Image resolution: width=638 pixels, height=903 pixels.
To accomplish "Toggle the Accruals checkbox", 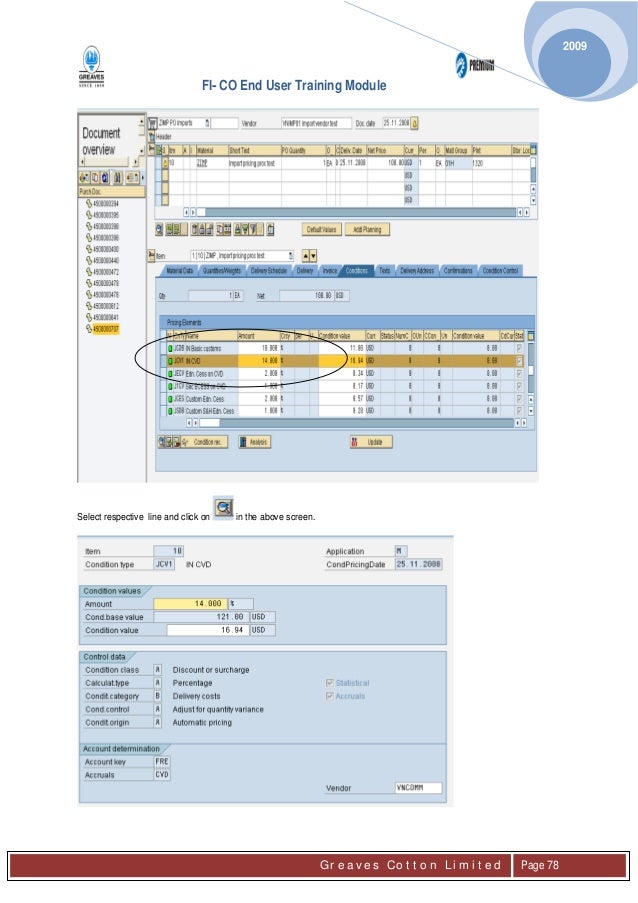I will [330, 696].
